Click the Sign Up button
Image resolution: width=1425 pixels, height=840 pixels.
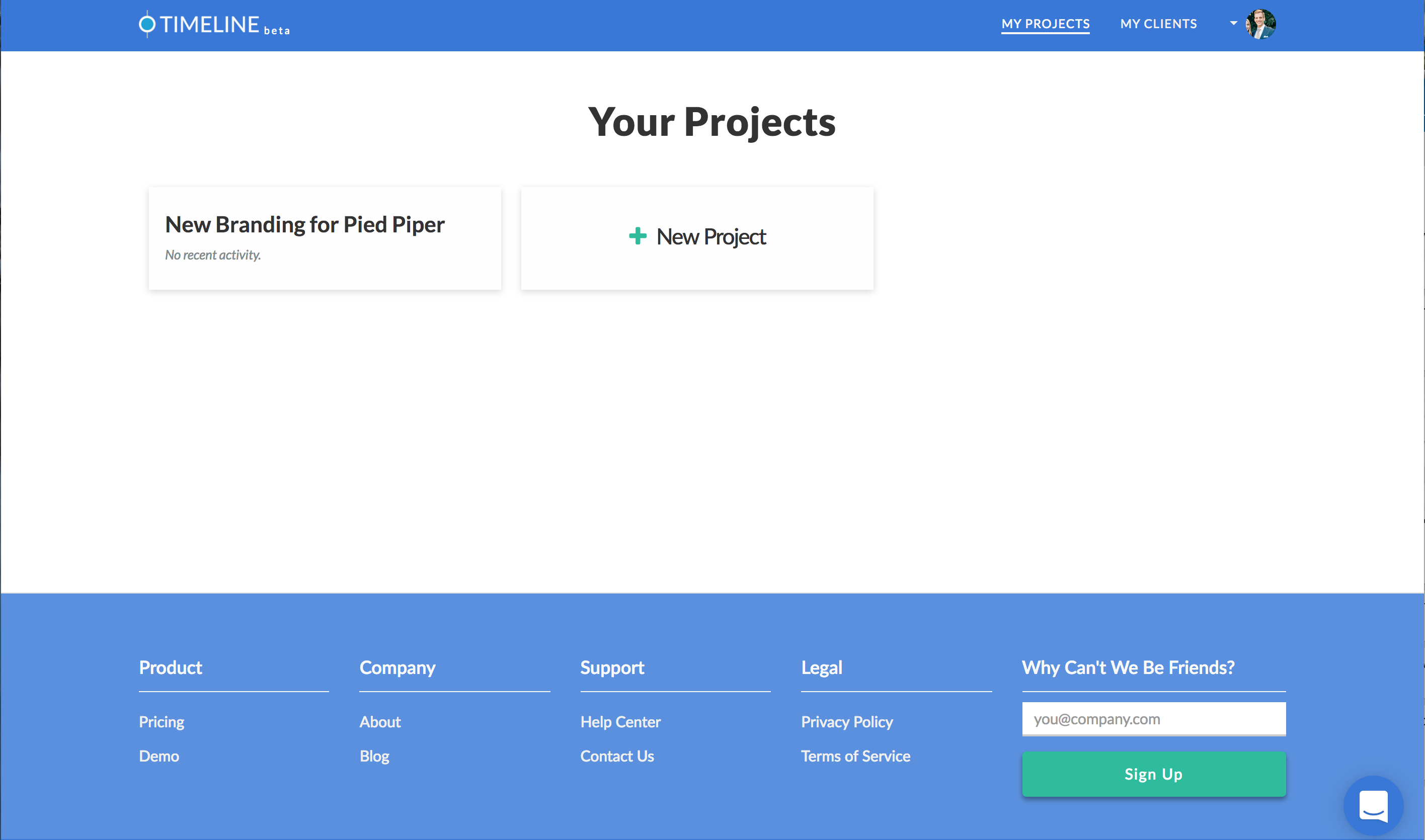(1154, 774)
